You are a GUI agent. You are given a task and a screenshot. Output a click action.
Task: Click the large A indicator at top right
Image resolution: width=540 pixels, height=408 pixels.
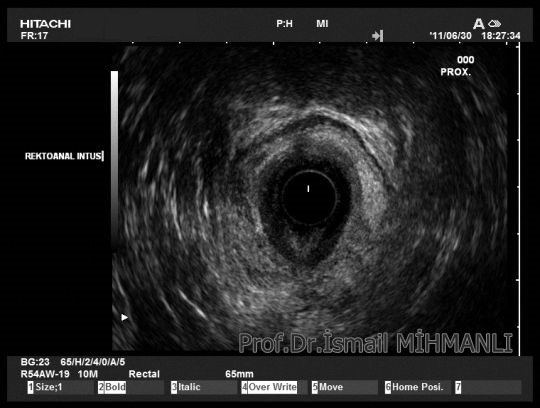coord(478,24)
